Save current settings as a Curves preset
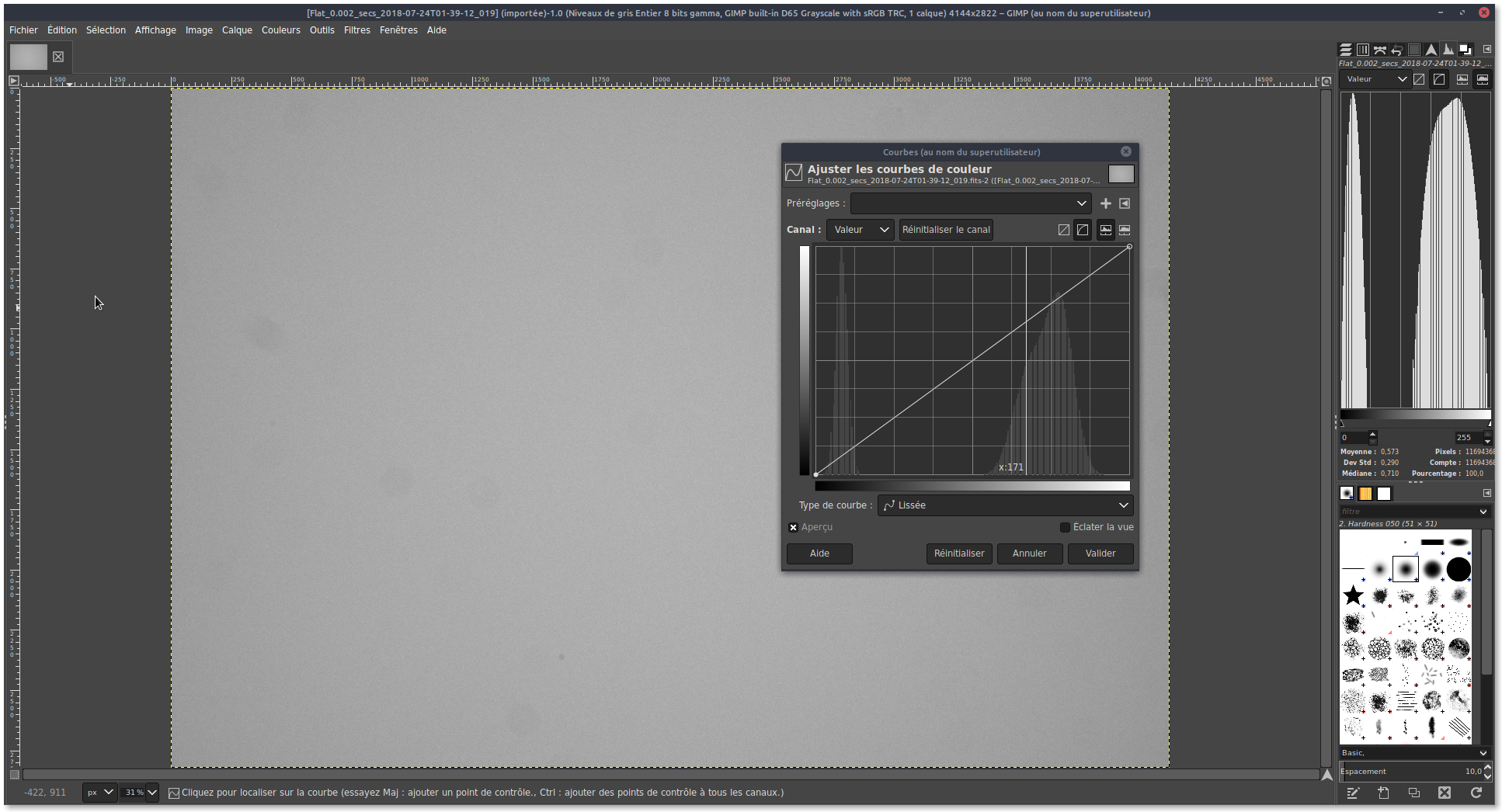Image resolution: width=1502 pixels, height=812 pixels. pos(1106,203)
